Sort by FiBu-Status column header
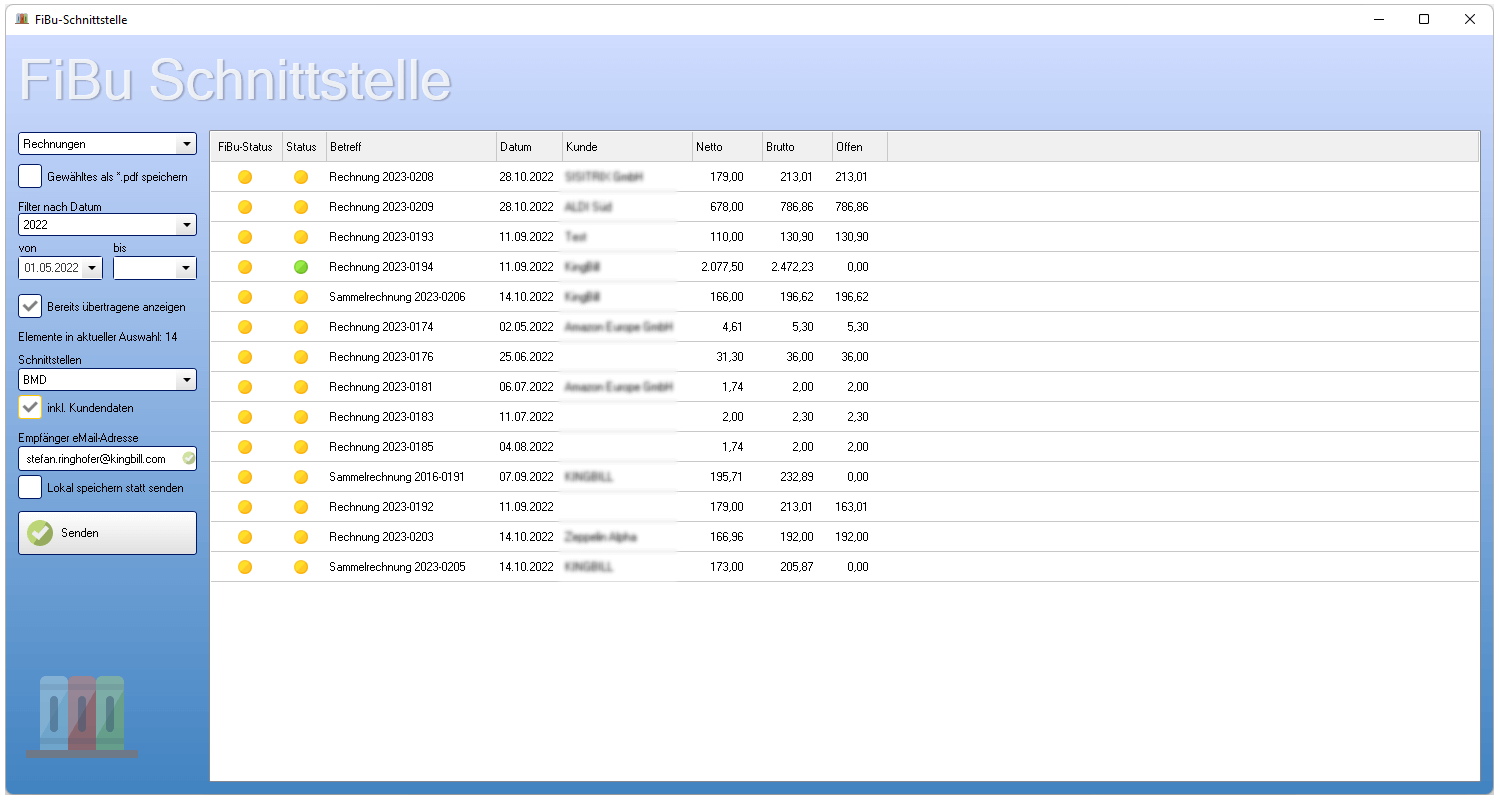Viewport: 1500px width, 800px height. [x=247, y=147]
